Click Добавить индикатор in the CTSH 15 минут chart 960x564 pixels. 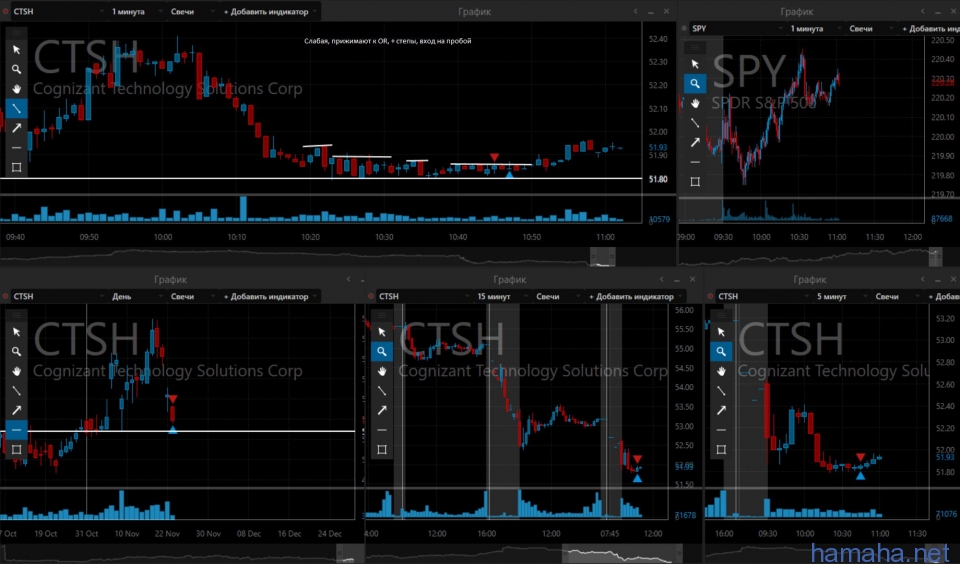coord(635,296)
